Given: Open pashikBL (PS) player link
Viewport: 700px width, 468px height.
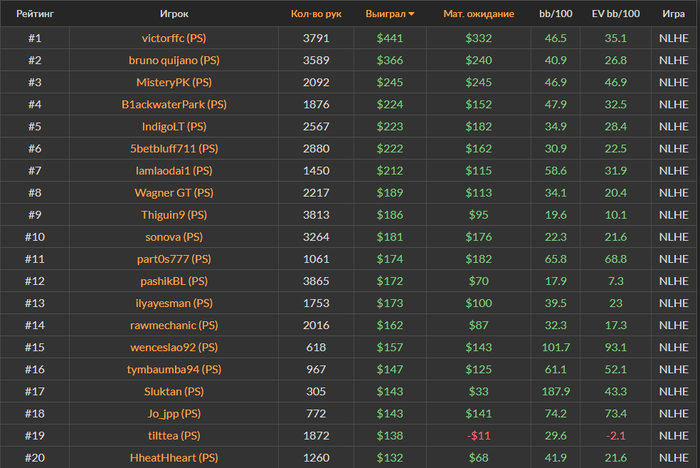Looking at the screenshot, I should click(174, 281).
